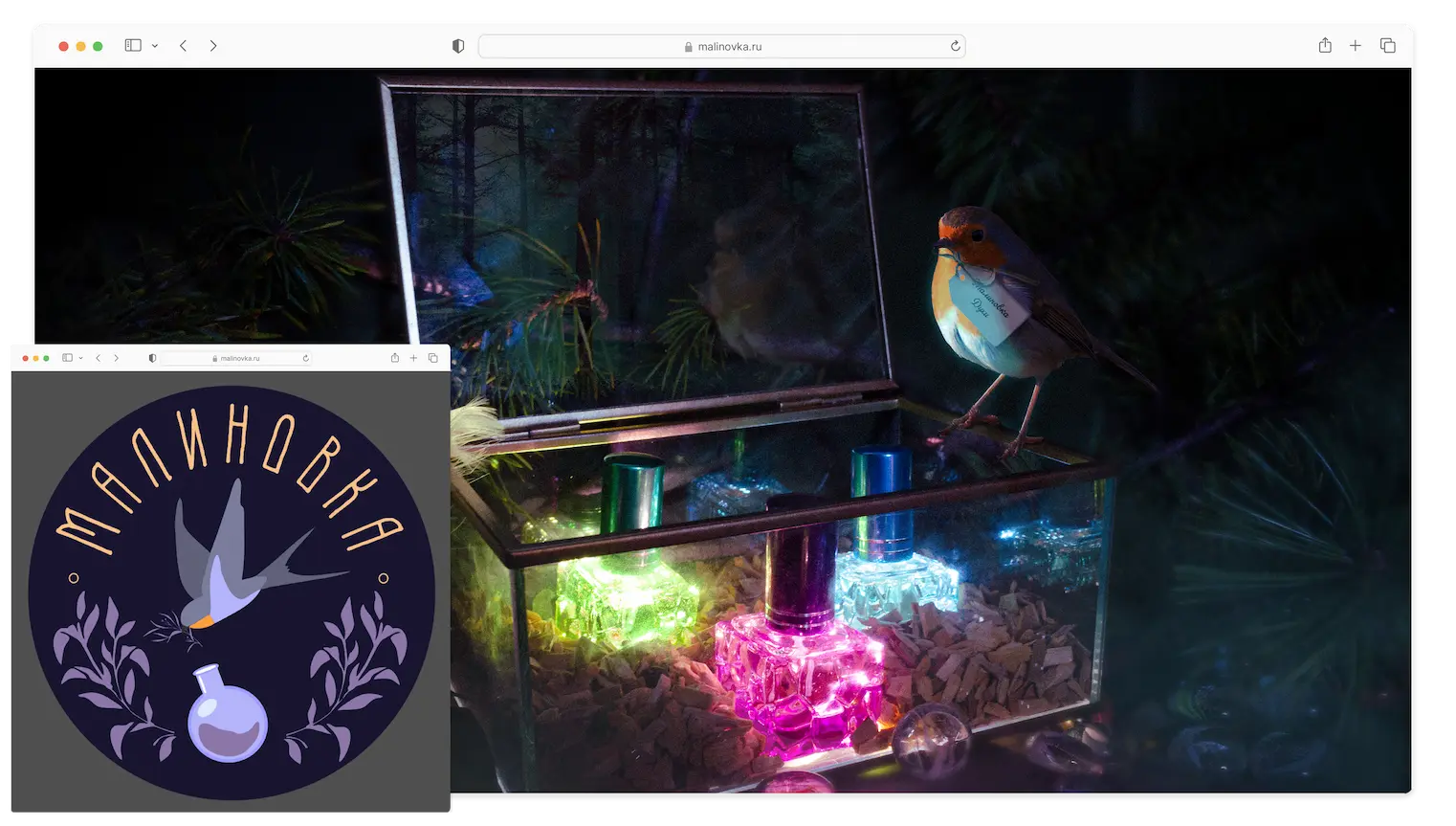Viewport: 1456px width, 826px height.
Task: Open Share menu in large Safari window
Action: [1325, 46]
